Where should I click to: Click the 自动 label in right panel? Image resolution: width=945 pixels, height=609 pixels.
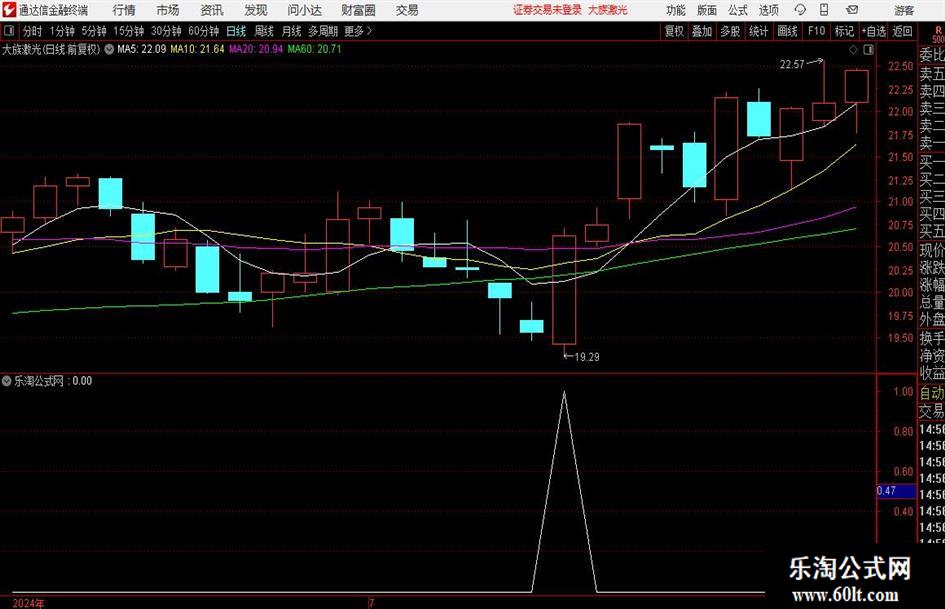(932, 393)
